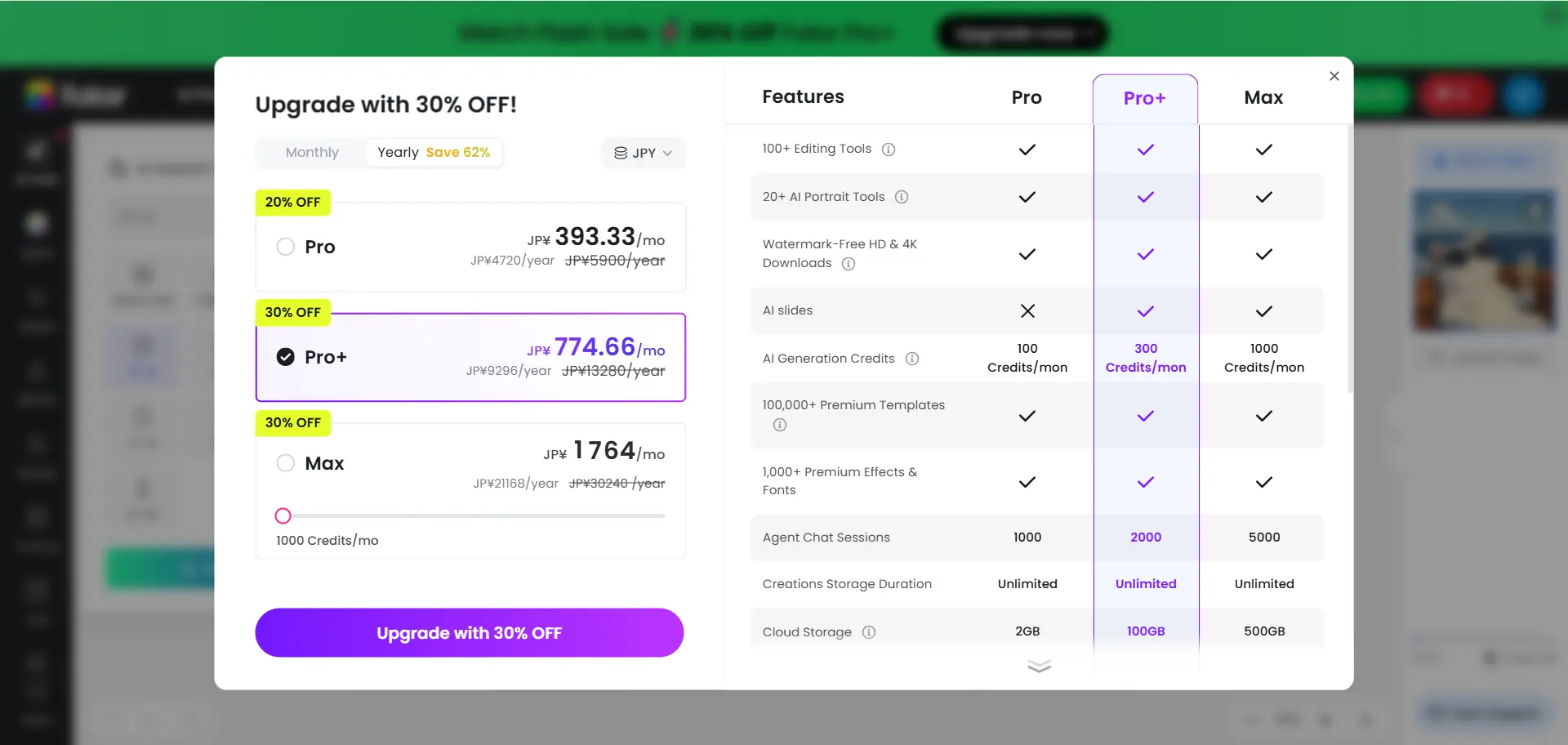Screen dimensions: 1568x745
Task: Click info icon beside 100+ Editing Tools
Action: coord(889,149)
